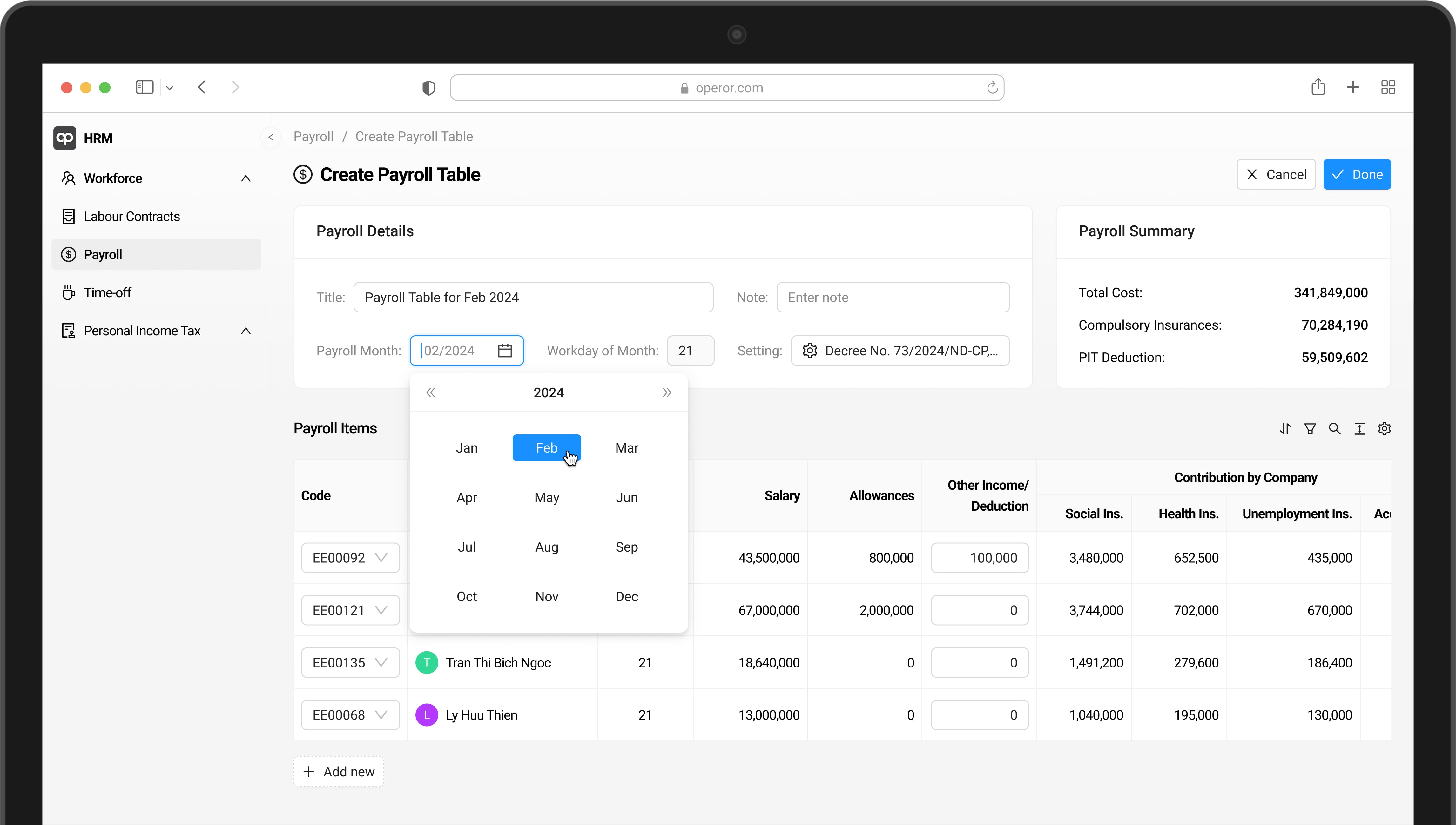Open a new browser tab with plus
1456x825 pixels.
1353,87
